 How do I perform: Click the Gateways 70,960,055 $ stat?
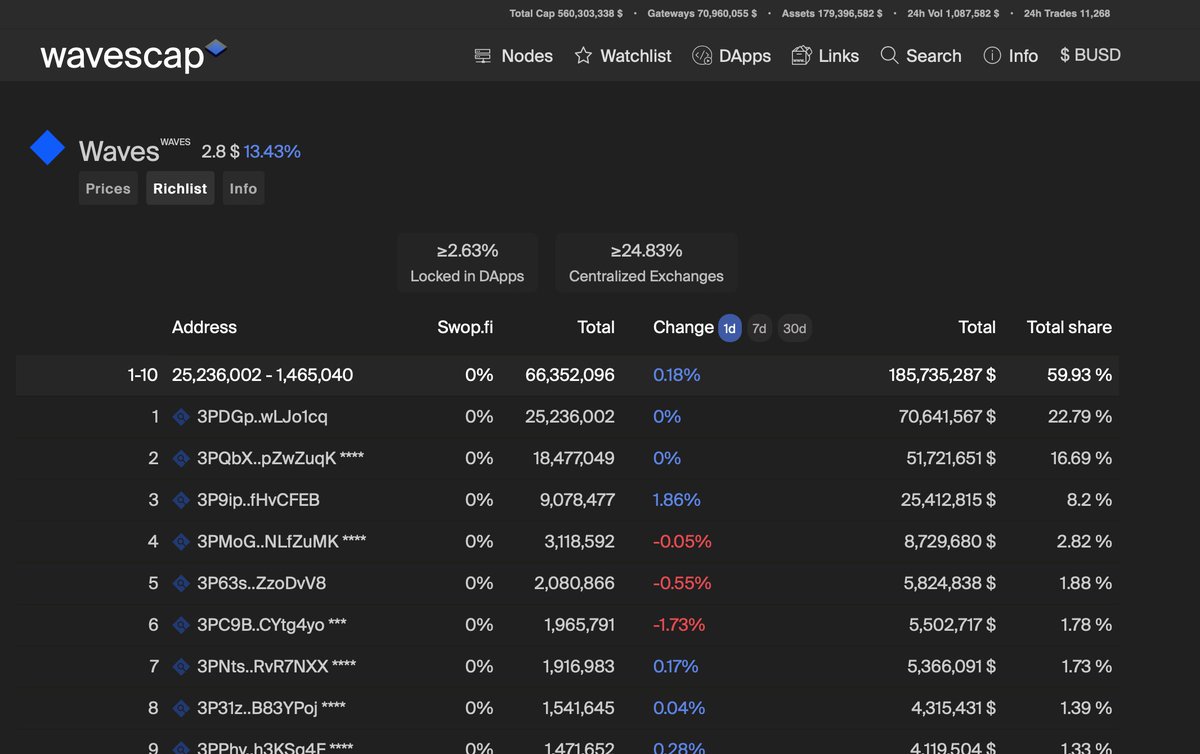coord(702,14)
